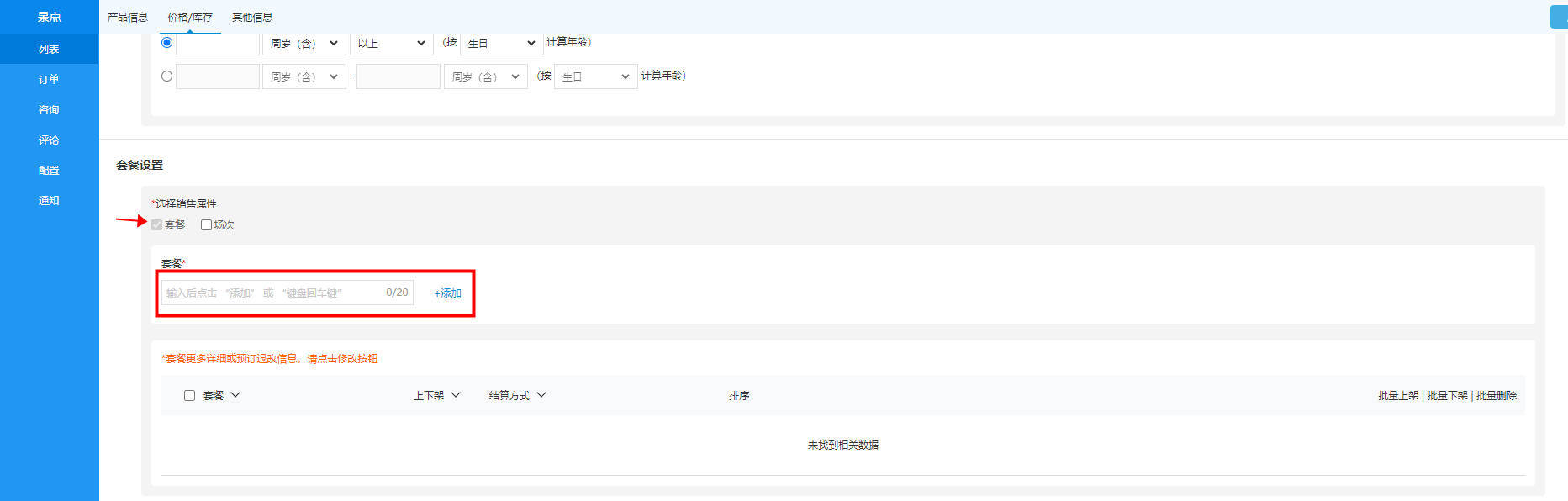Open 订单 in the sidebar

(x=49, y=79)
